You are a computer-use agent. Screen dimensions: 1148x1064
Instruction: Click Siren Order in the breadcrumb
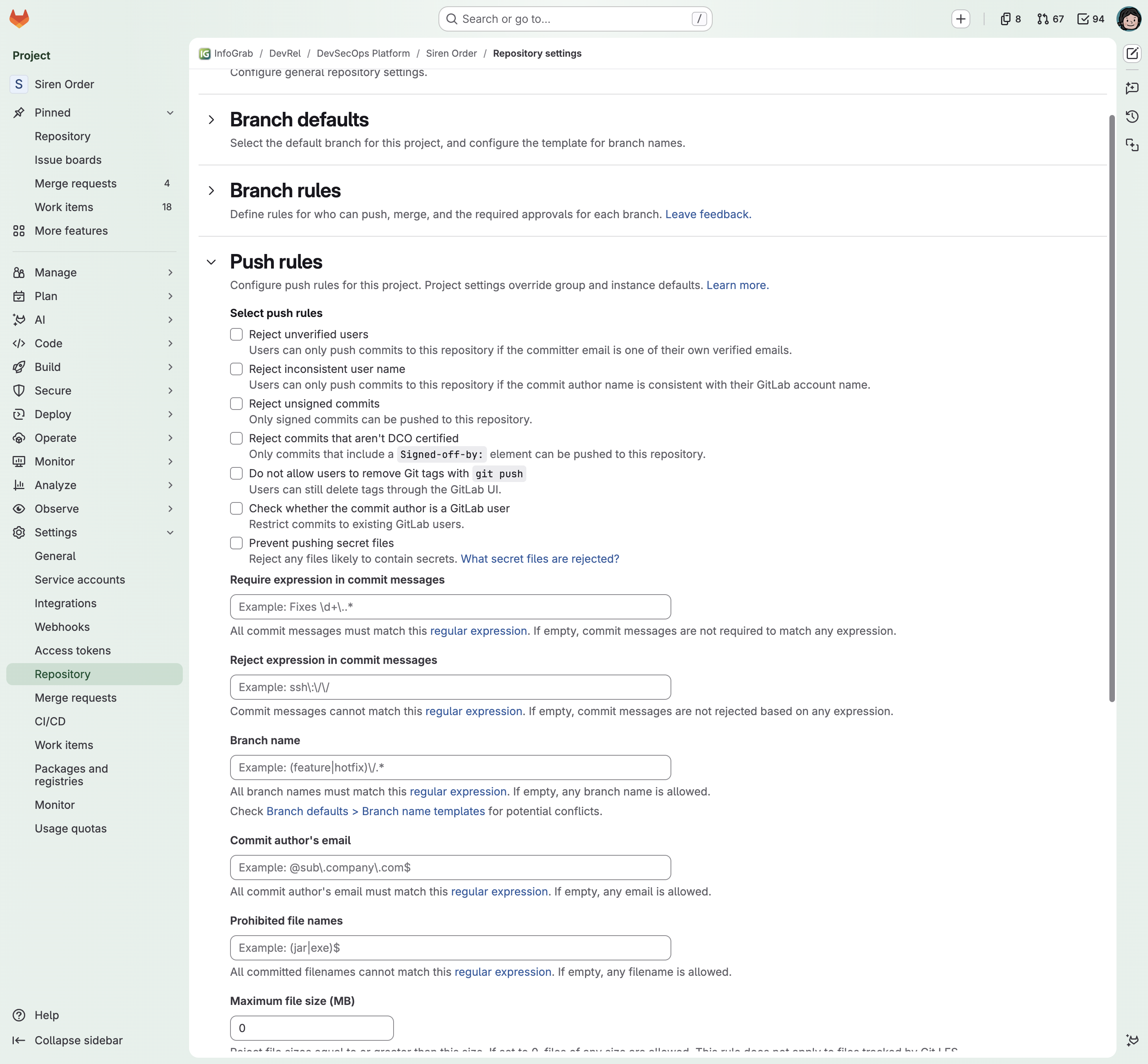451,54
